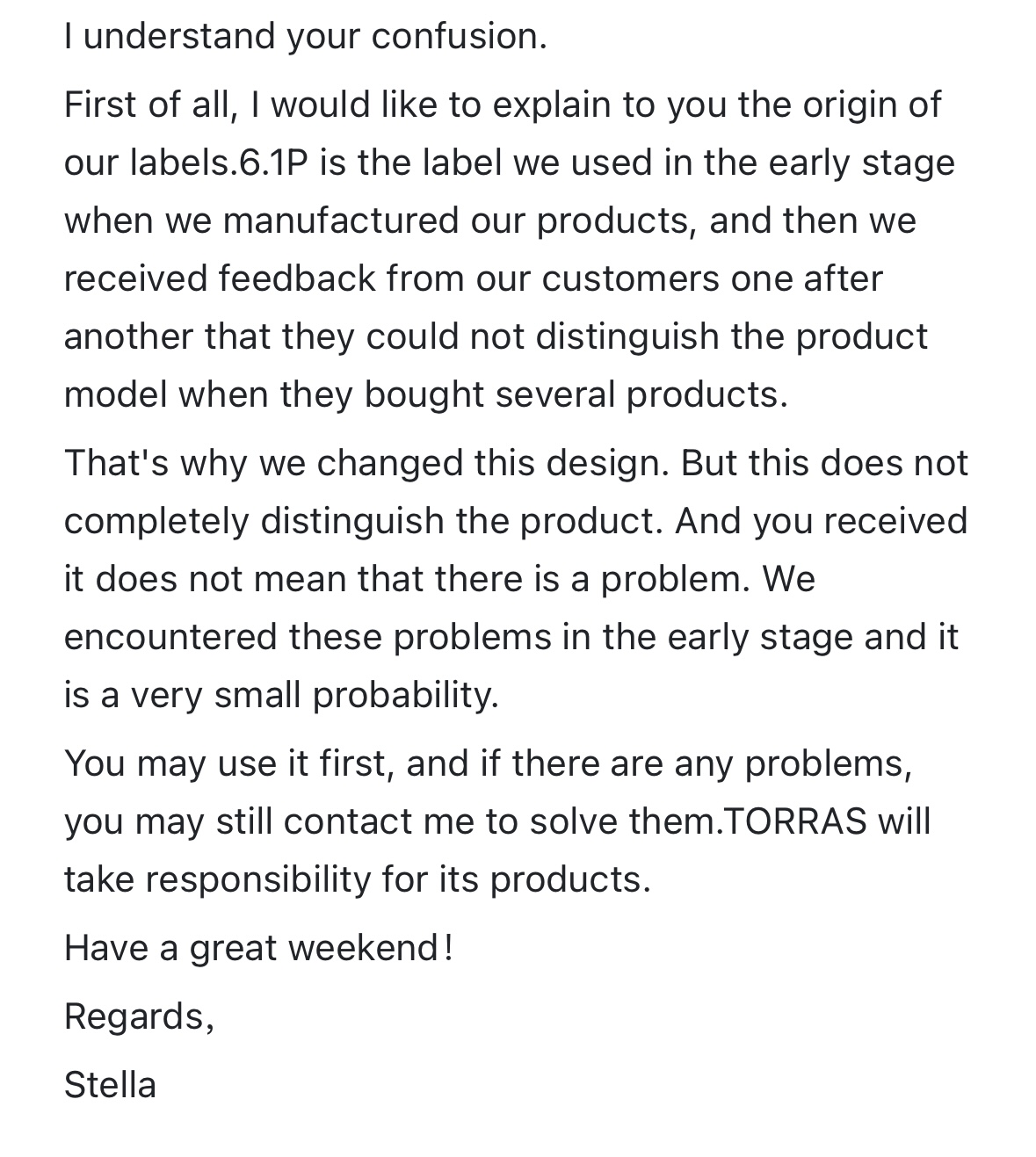
Task: Click the signature name "Stella"
Action: point(110,1085)
